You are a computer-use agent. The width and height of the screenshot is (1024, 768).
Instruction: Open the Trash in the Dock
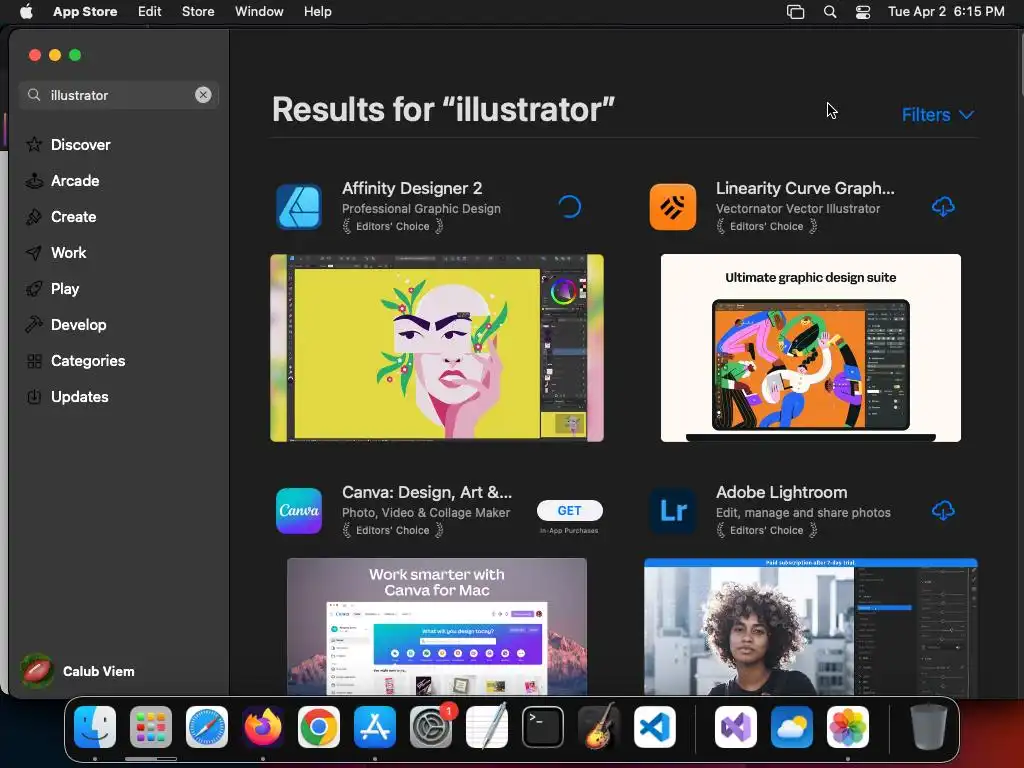929,727
